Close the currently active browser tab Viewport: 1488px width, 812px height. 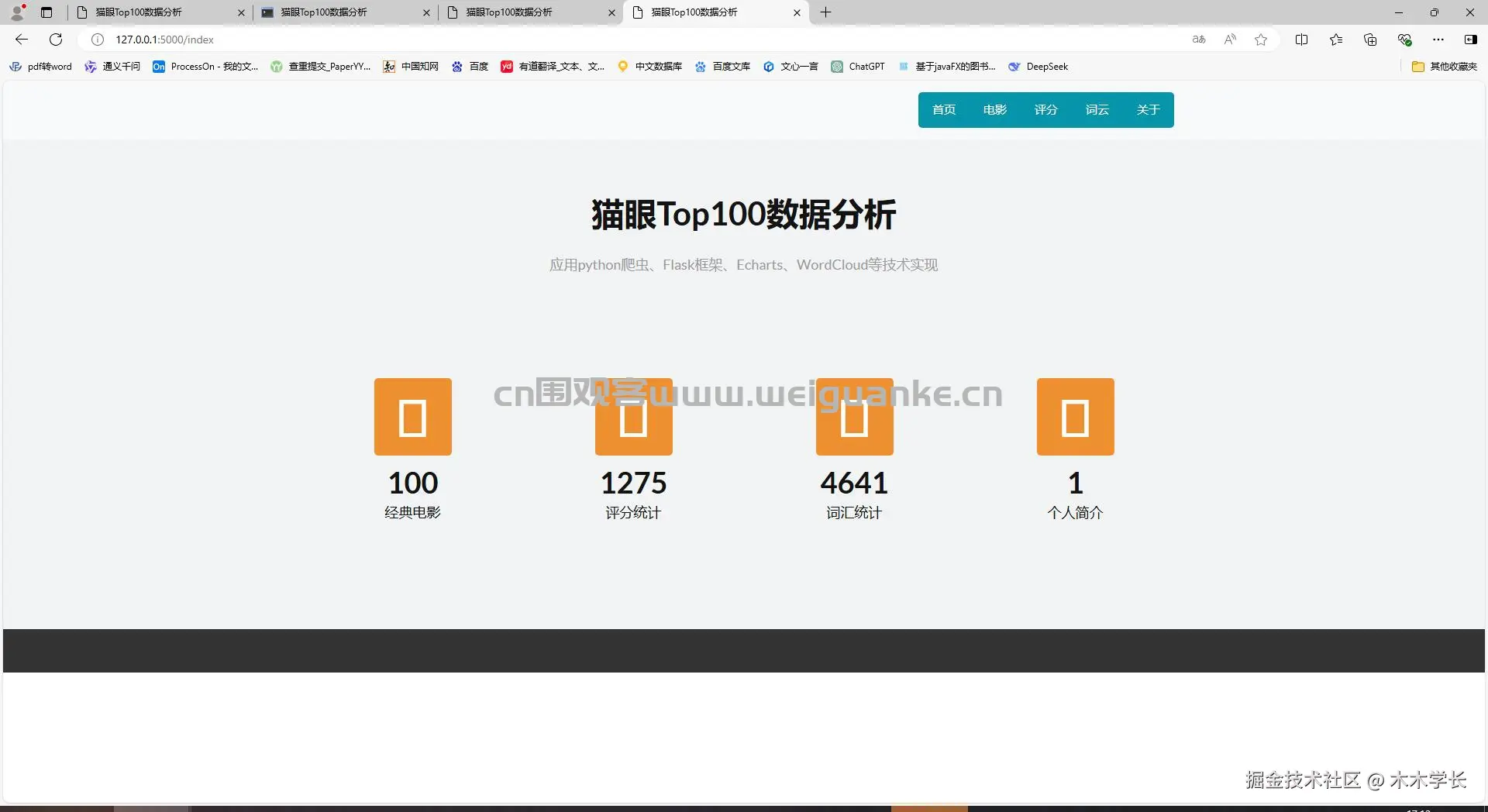click(797, 12)
